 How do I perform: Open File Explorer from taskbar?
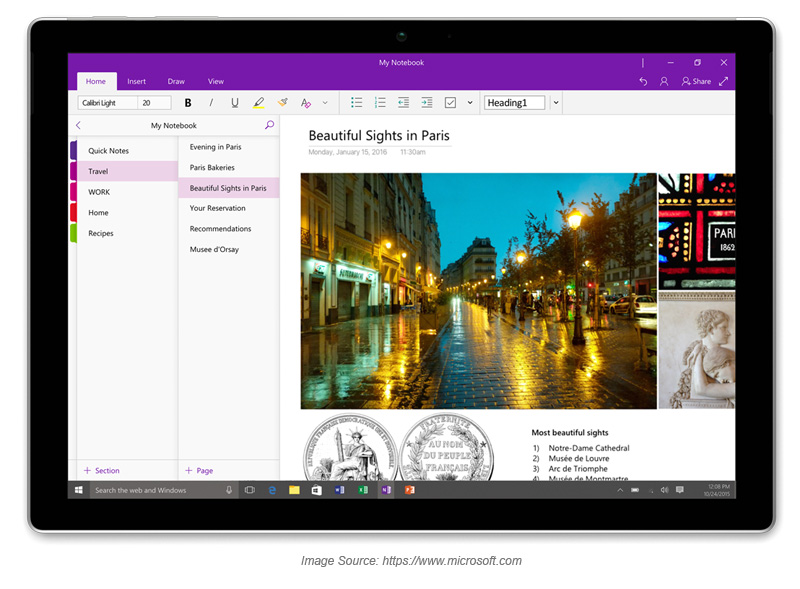click(x=294, y=490)
